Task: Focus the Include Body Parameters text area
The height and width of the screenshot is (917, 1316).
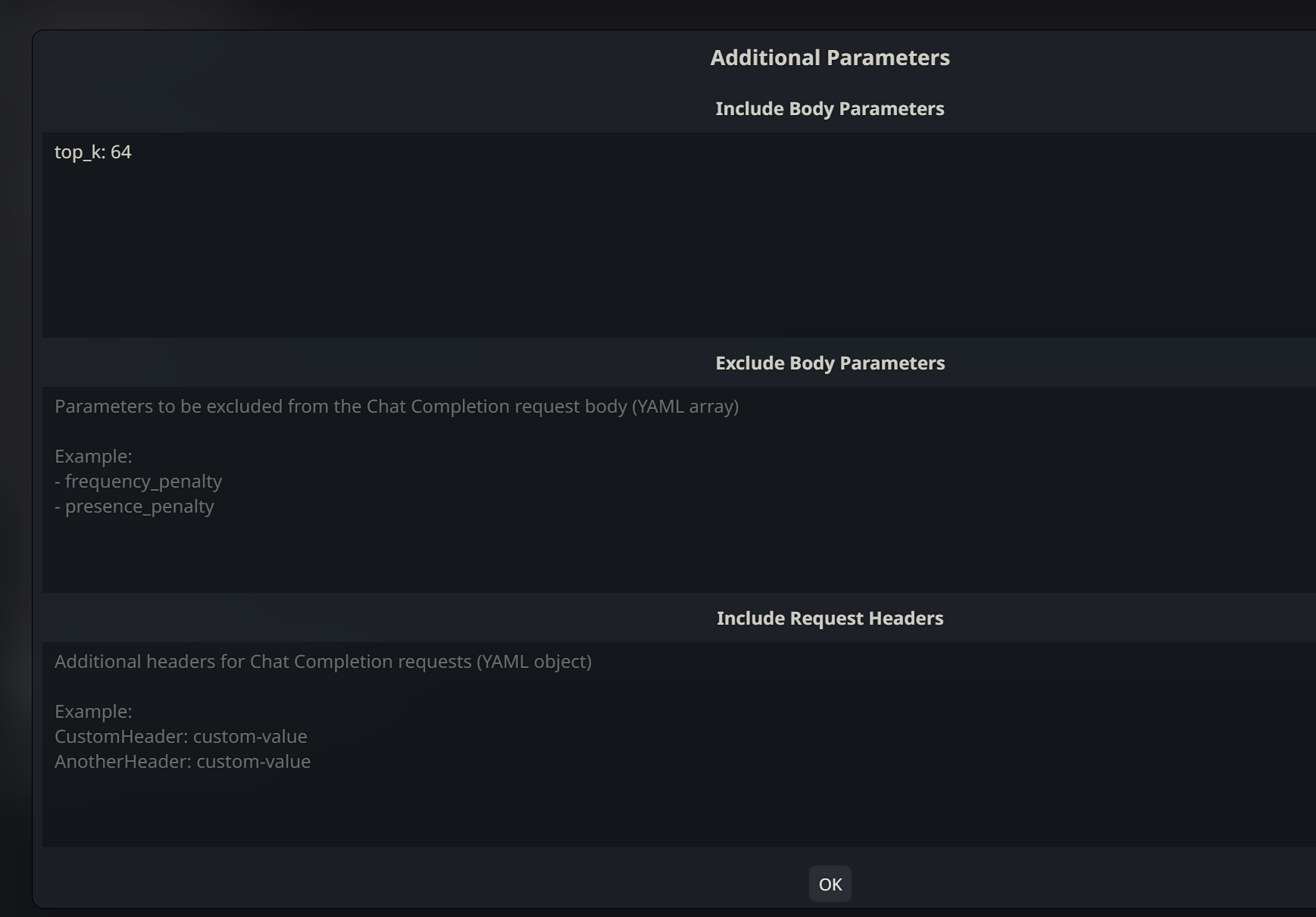Action: point(679,235)
